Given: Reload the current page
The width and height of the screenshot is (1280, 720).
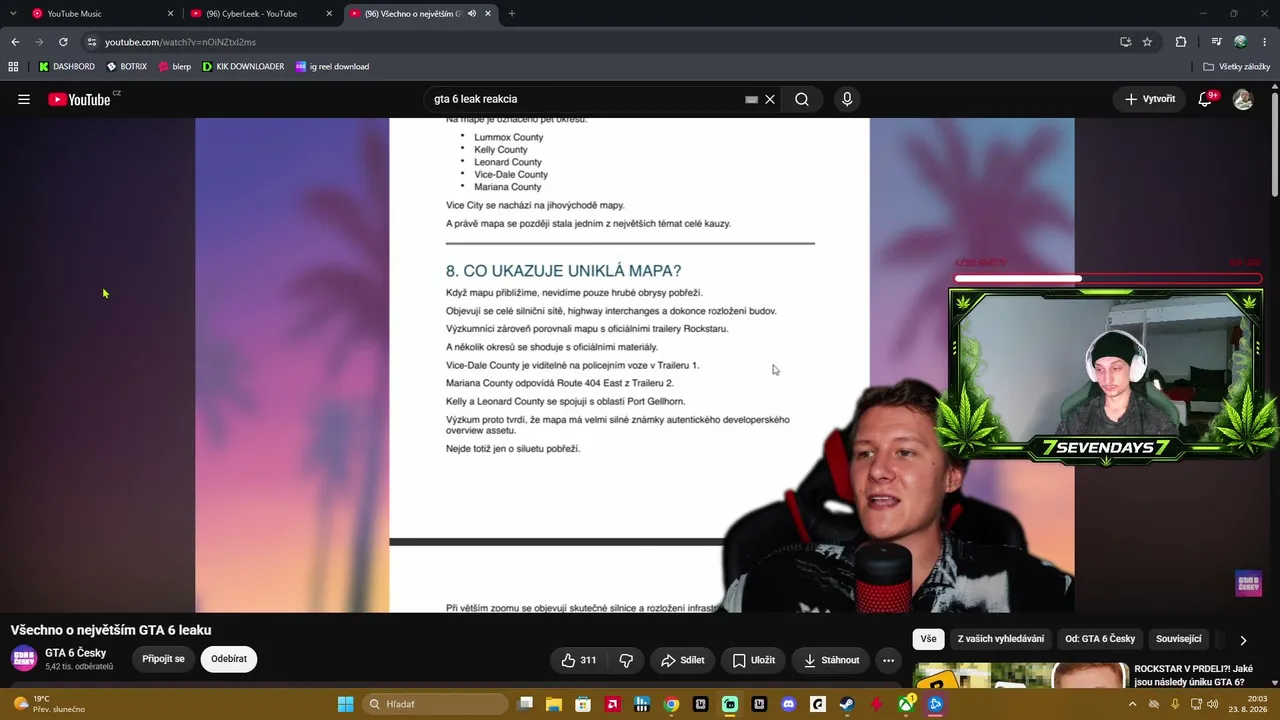Looking at the screenshot, I should point(63,42).
